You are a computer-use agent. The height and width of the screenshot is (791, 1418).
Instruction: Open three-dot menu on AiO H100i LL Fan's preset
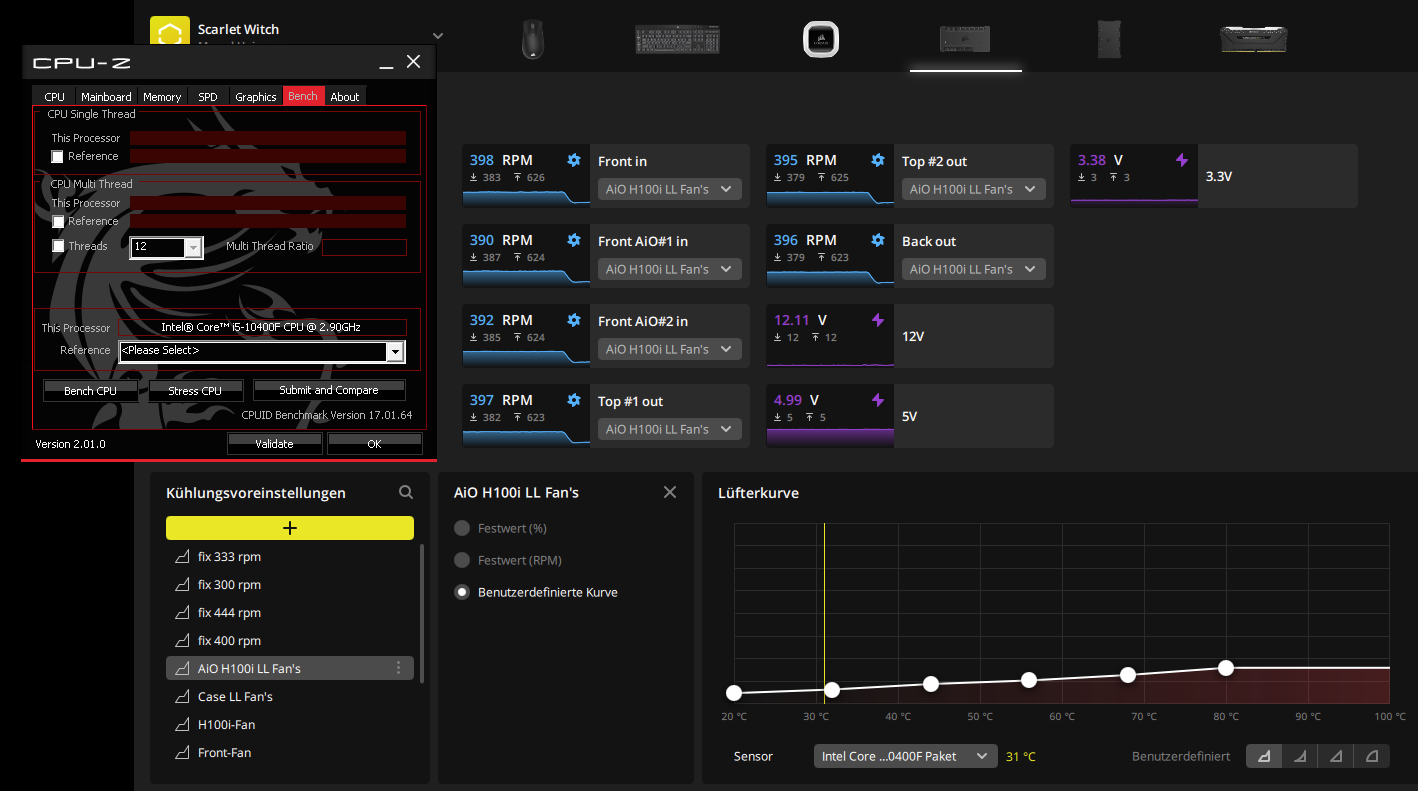(x=399, y=668)
